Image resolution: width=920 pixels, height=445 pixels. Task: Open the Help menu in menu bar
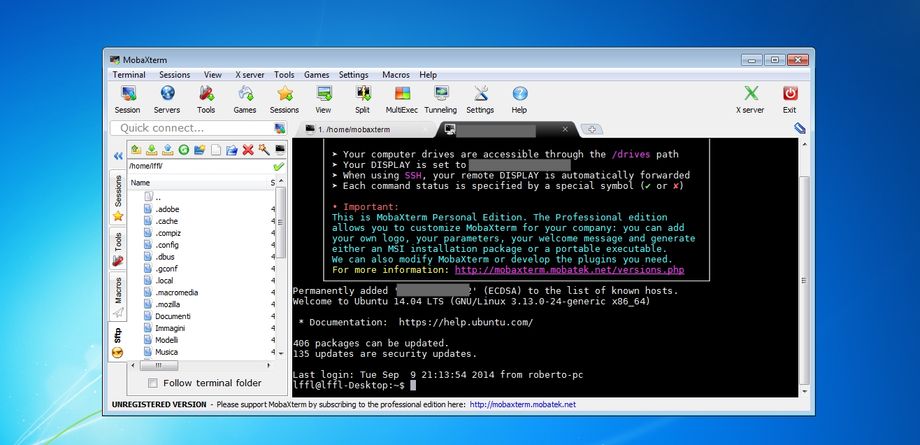click(x=428, y=75)
